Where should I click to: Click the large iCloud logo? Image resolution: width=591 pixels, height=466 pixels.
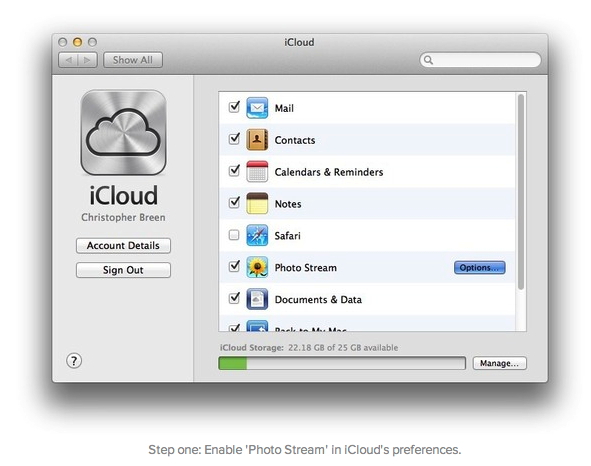tap(123, 133)
